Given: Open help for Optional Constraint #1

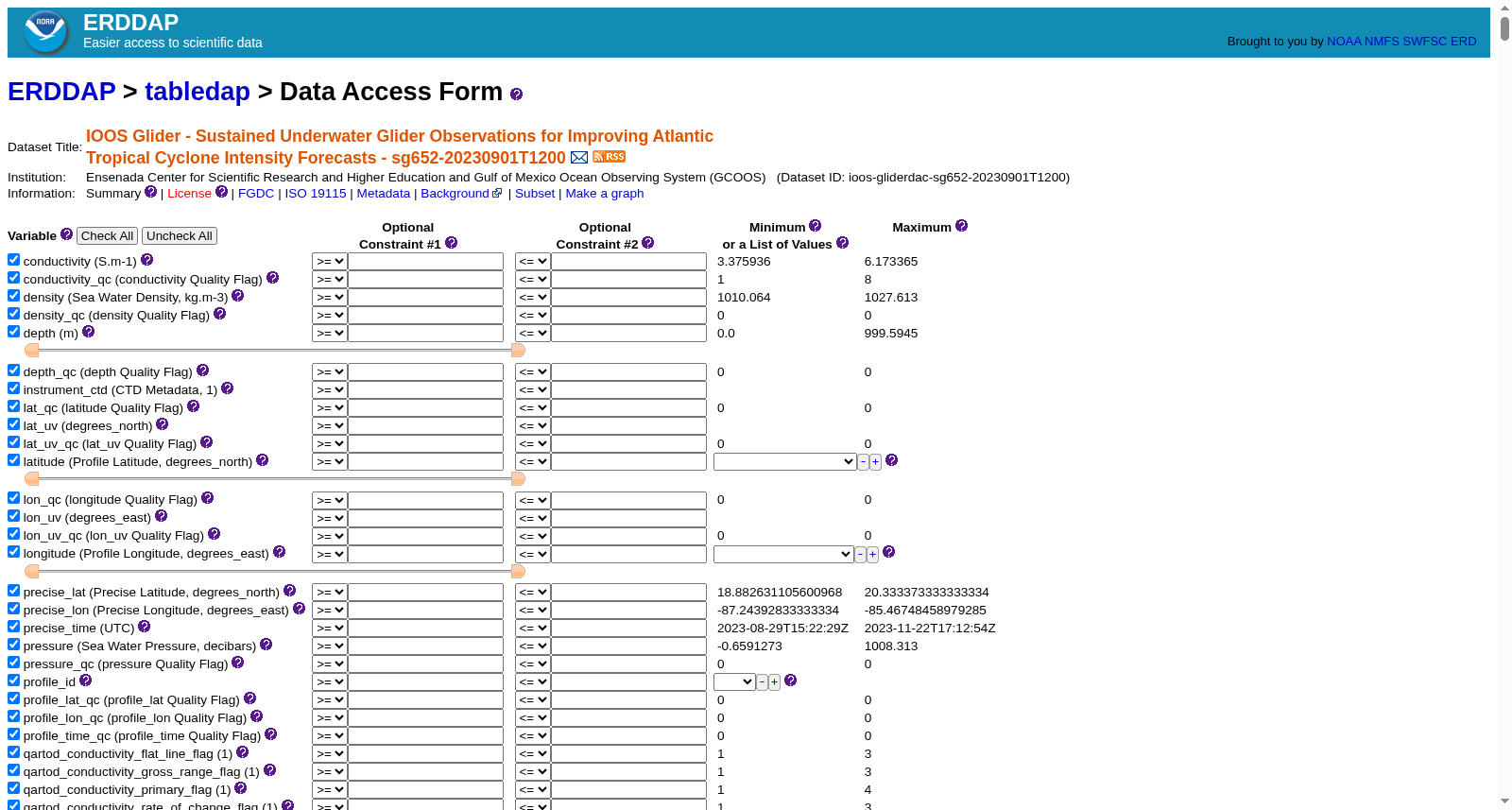Looking at the screenshot, I should tap(451, 243).
